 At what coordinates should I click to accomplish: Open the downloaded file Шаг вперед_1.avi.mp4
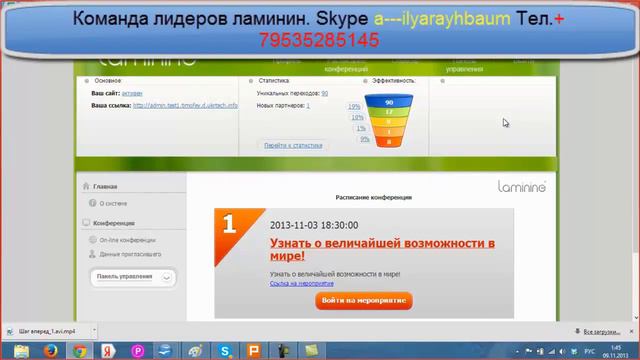pyautogui.click(x=47, y=331)
